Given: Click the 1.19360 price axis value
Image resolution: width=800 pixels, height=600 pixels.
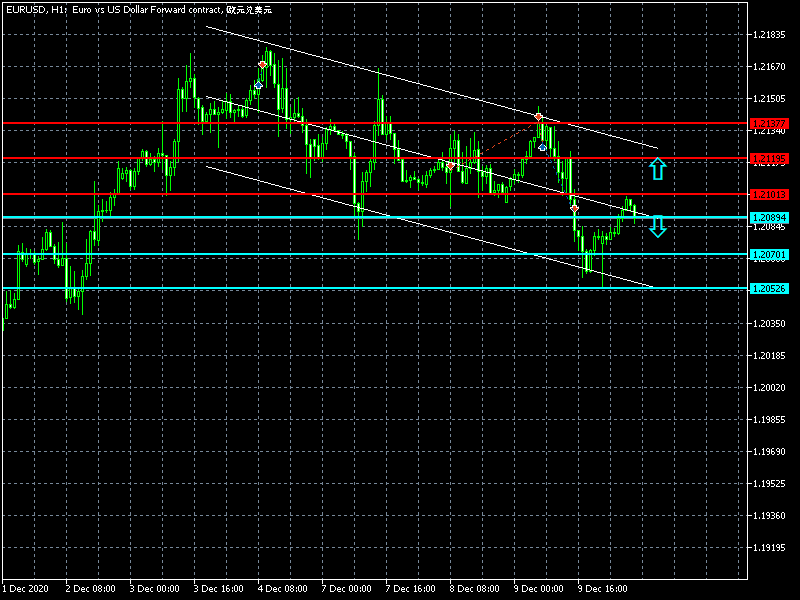Looking at the screenshot, I should pos(769,516).
